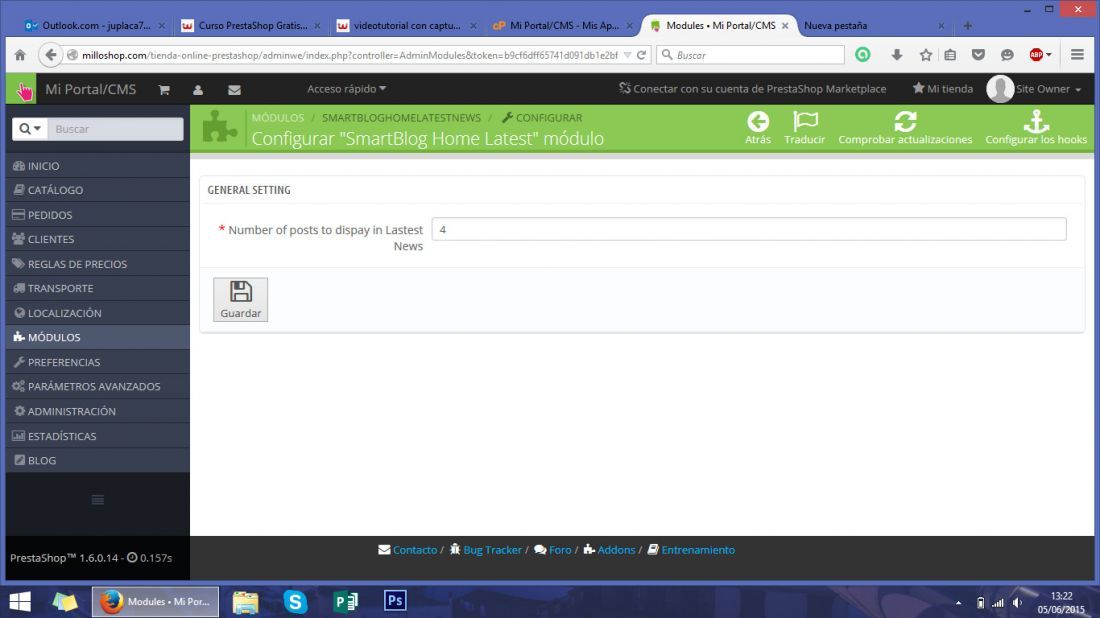Screen dimensions: 1100x618
Task: Switch to Curso PrestaShop Gratis tab
Action: coord(251,25)
